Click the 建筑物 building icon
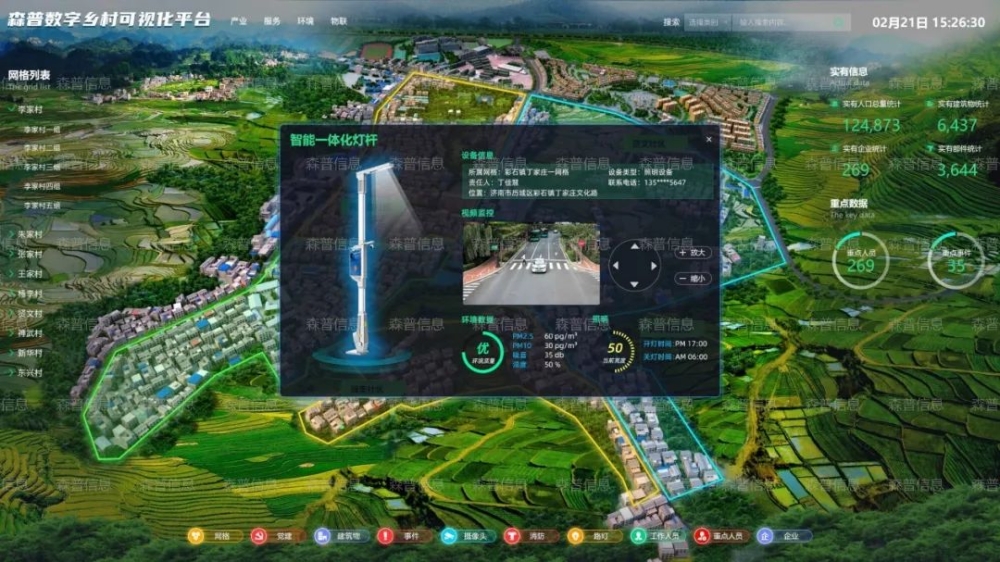Image resolution: width=1000 pixels, height=562 pixels. [322, 536]
